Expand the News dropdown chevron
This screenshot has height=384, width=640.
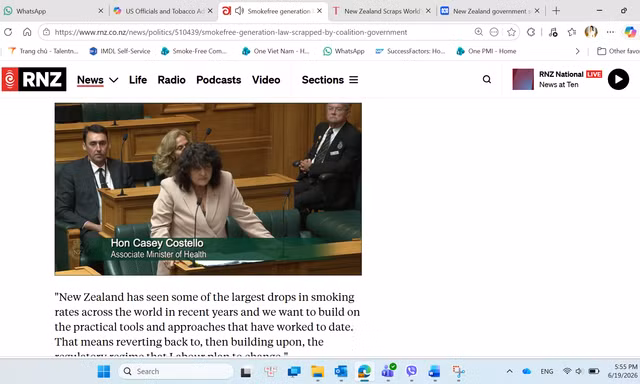tap(114, 80)
